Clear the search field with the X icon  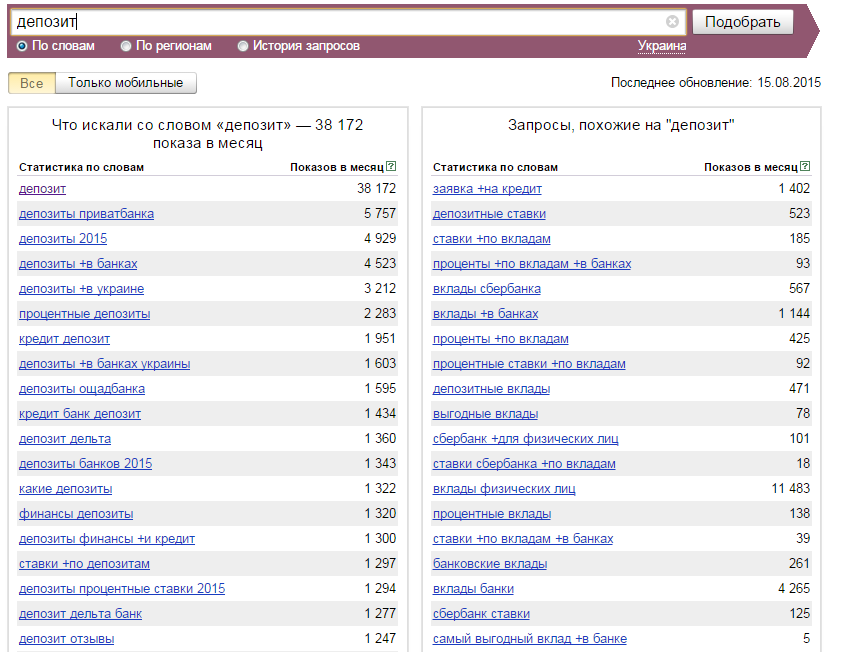[x=672, y=21]
